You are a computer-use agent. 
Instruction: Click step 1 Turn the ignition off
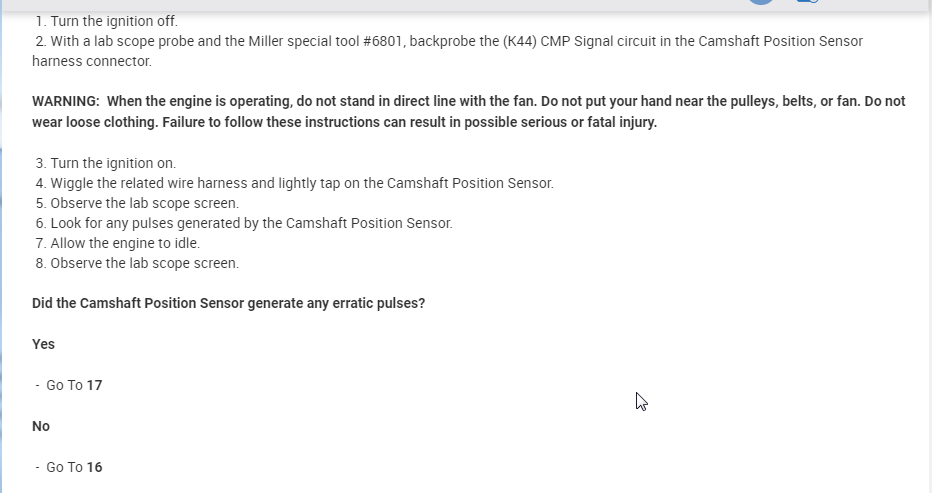[x=106, y=21]
